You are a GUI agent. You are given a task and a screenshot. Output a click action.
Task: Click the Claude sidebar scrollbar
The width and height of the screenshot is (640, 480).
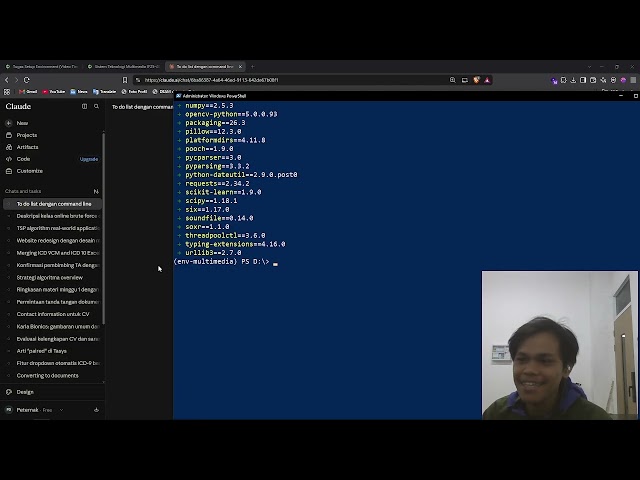(x=103, y=228)
